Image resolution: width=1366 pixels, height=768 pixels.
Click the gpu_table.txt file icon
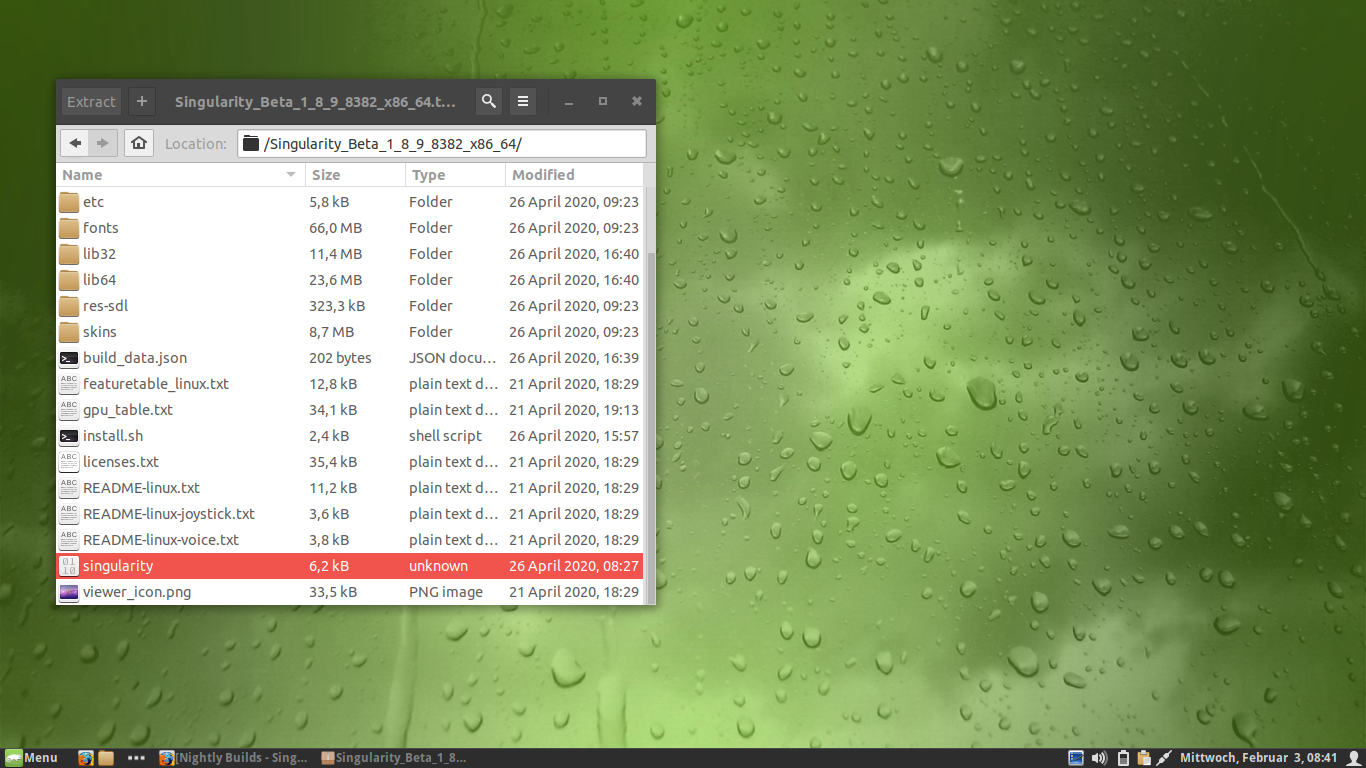(x=69, y=410)
